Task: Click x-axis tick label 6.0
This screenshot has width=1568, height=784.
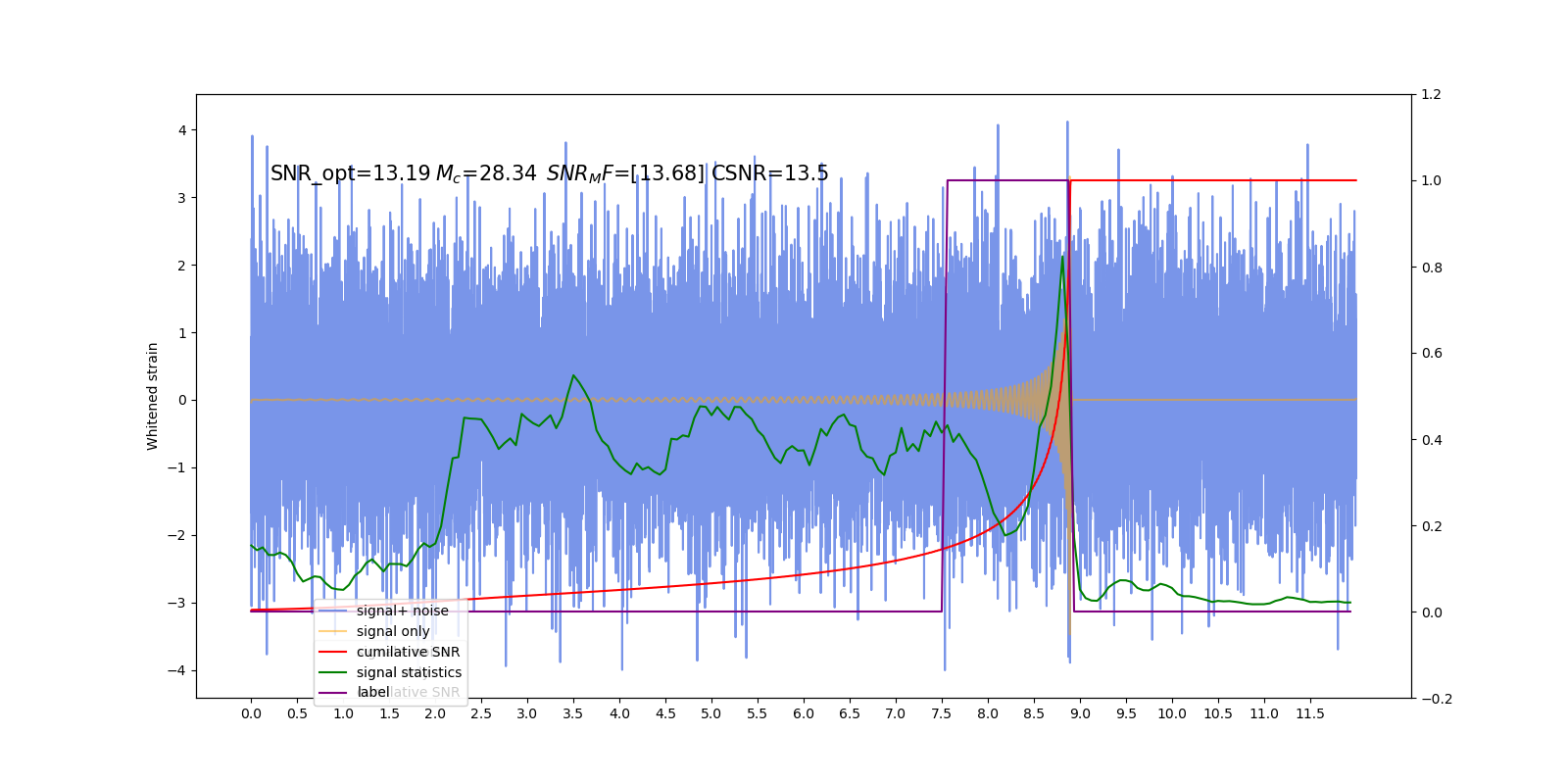Action: pyautogui.click(x=804, y=713)
